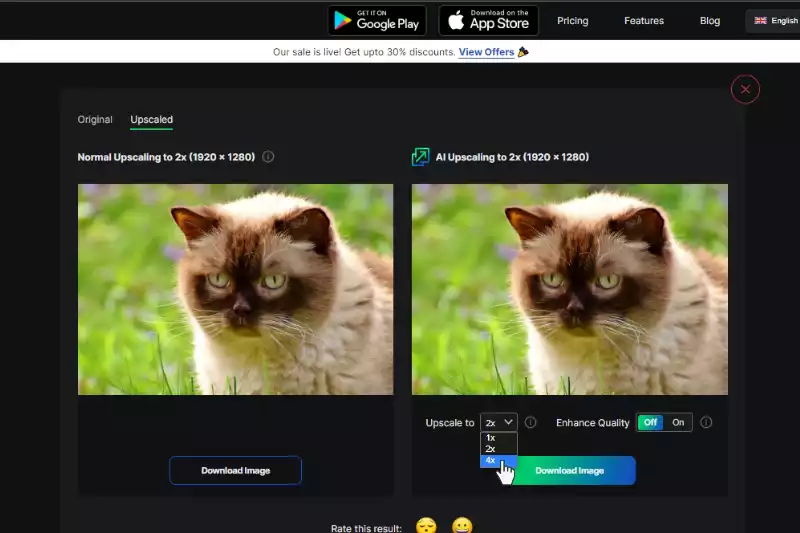This screenshot has width=800, height=533.
Task: View the normal upscaled cat image
Action: click(235, 289)
